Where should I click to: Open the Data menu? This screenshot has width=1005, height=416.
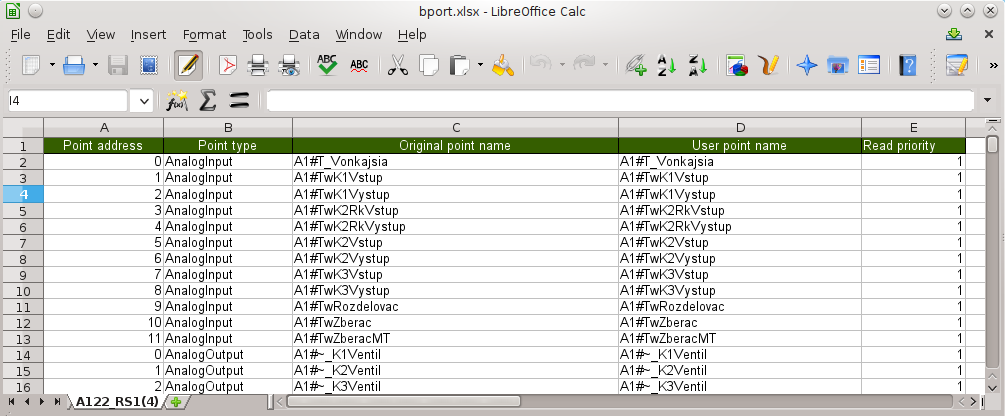[303, 34]
